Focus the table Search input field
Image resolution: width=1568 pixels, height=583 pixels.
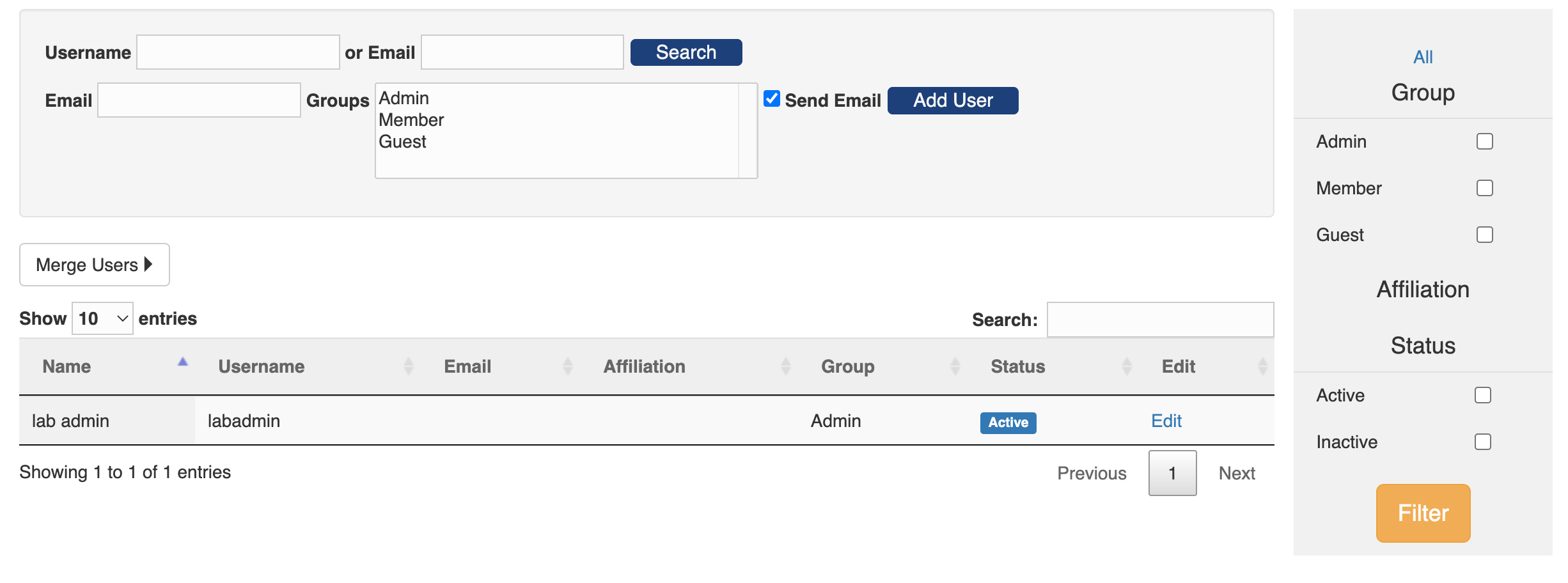coord(1159,320)
